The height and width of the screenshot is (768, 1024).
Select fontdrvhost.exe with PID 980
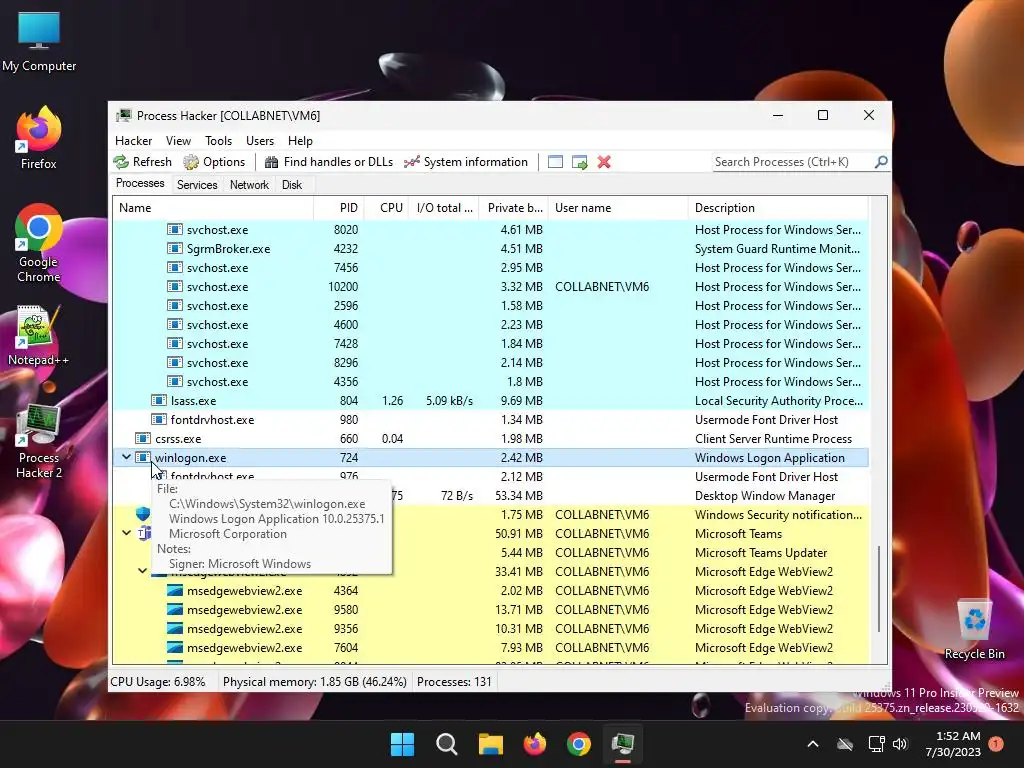491,419
